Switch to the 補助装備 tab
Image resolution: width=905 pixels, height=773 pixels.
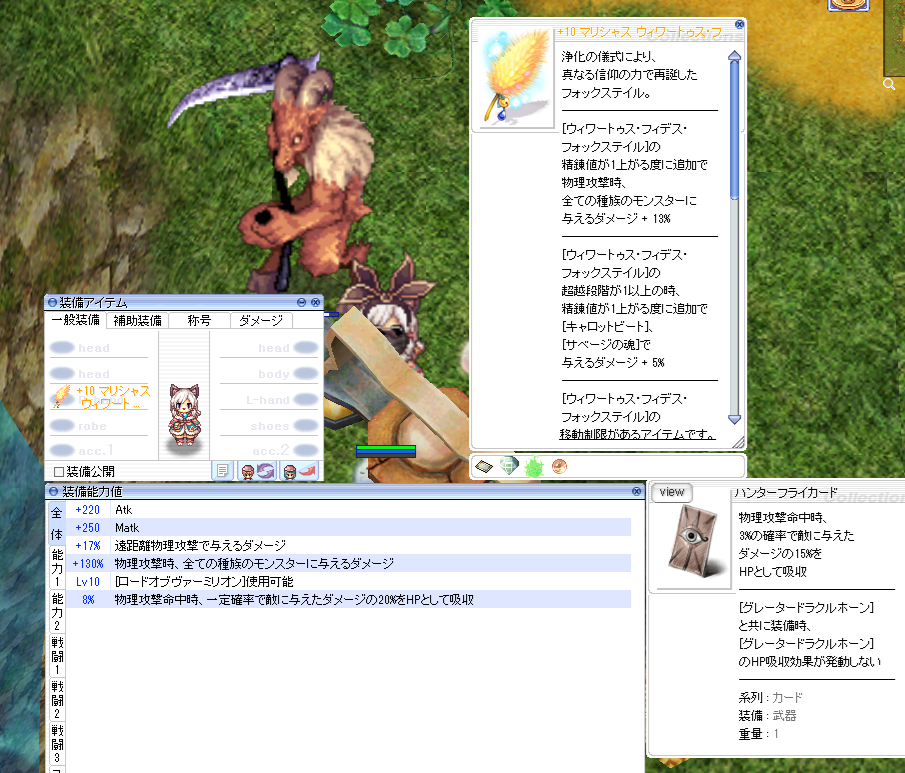coord(137,321)
